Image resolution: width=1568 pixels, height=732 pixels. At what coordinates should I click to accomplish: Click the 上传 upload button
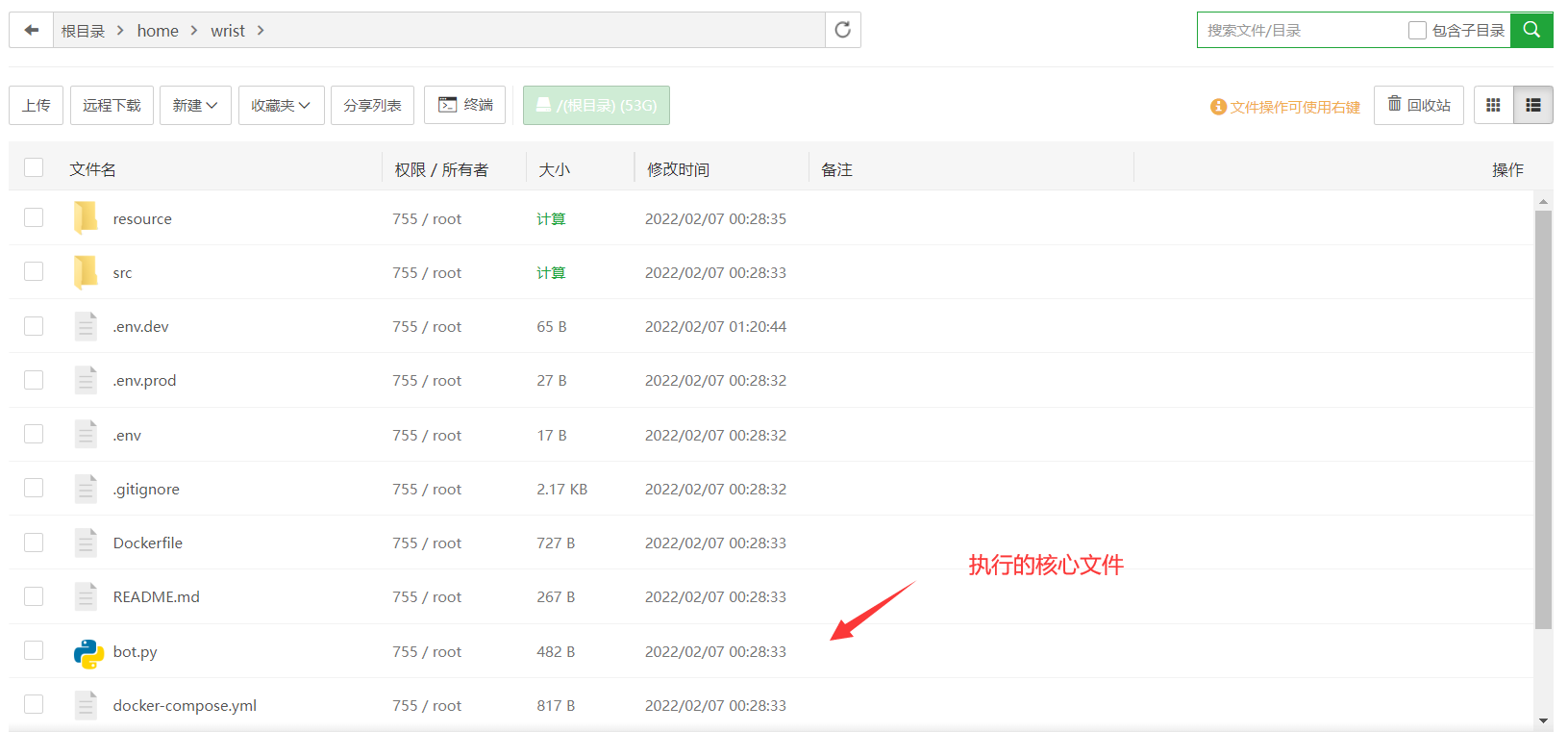point(37,105)
